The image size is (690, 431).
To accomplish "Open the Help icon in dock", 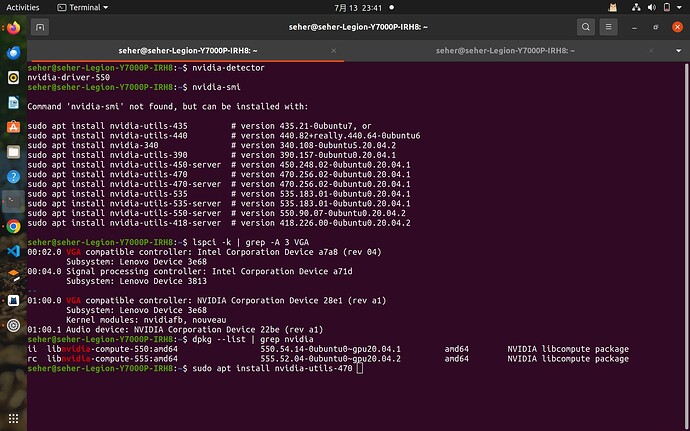I will pos(13,177).
